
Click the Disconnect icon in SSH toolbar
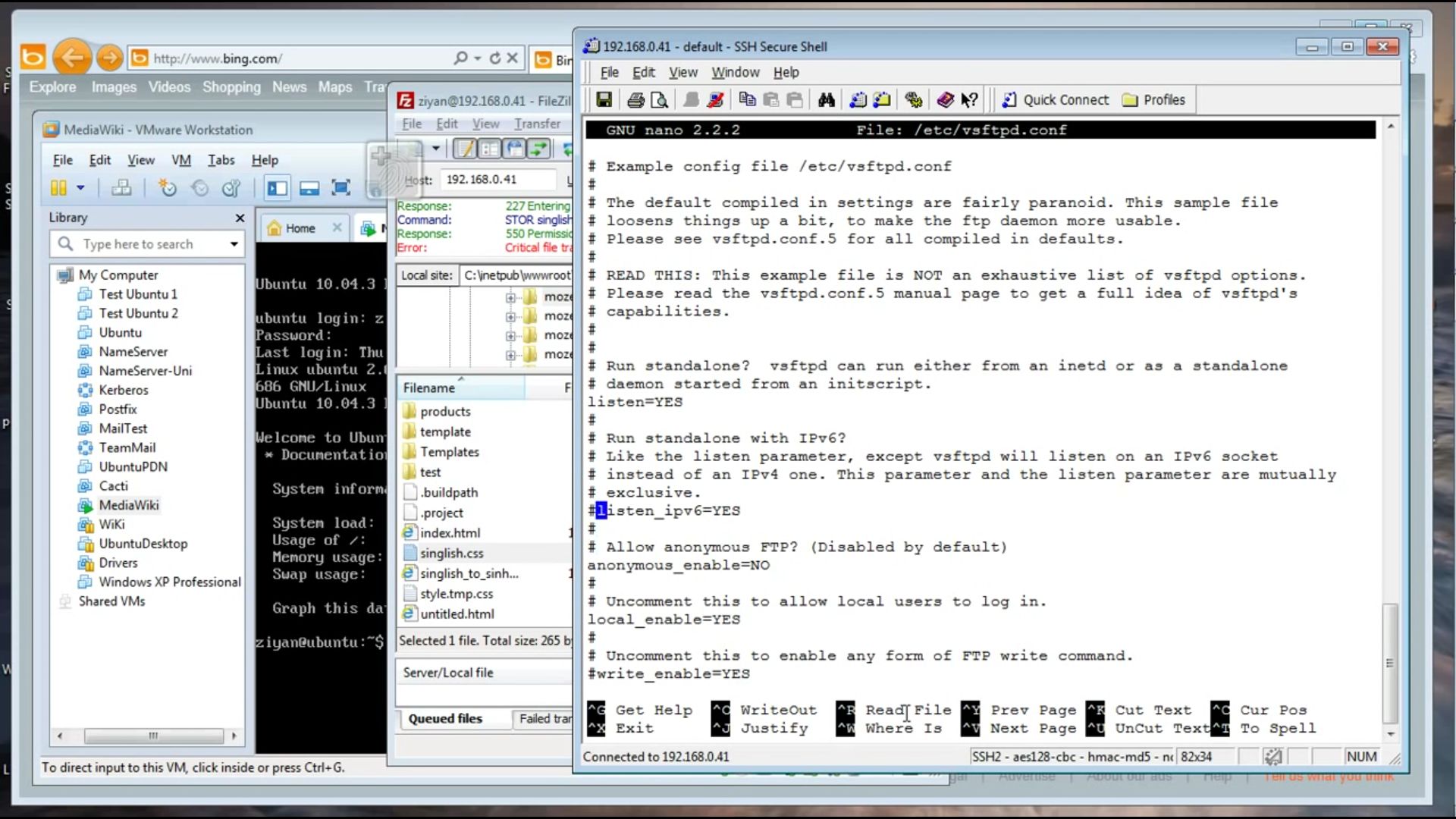(x=715, y=100)
